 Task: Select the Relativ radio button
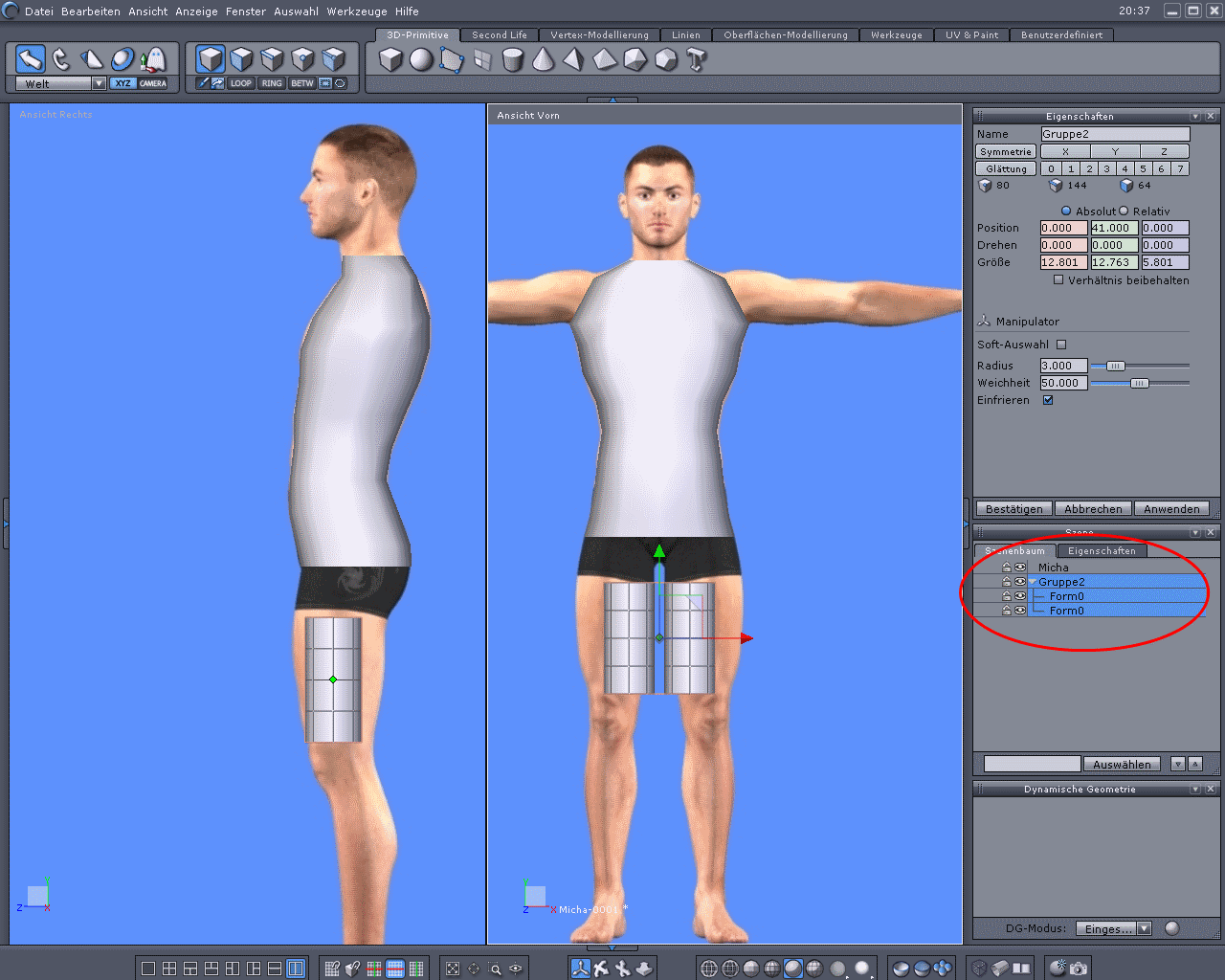click(x=1124, y=211)
